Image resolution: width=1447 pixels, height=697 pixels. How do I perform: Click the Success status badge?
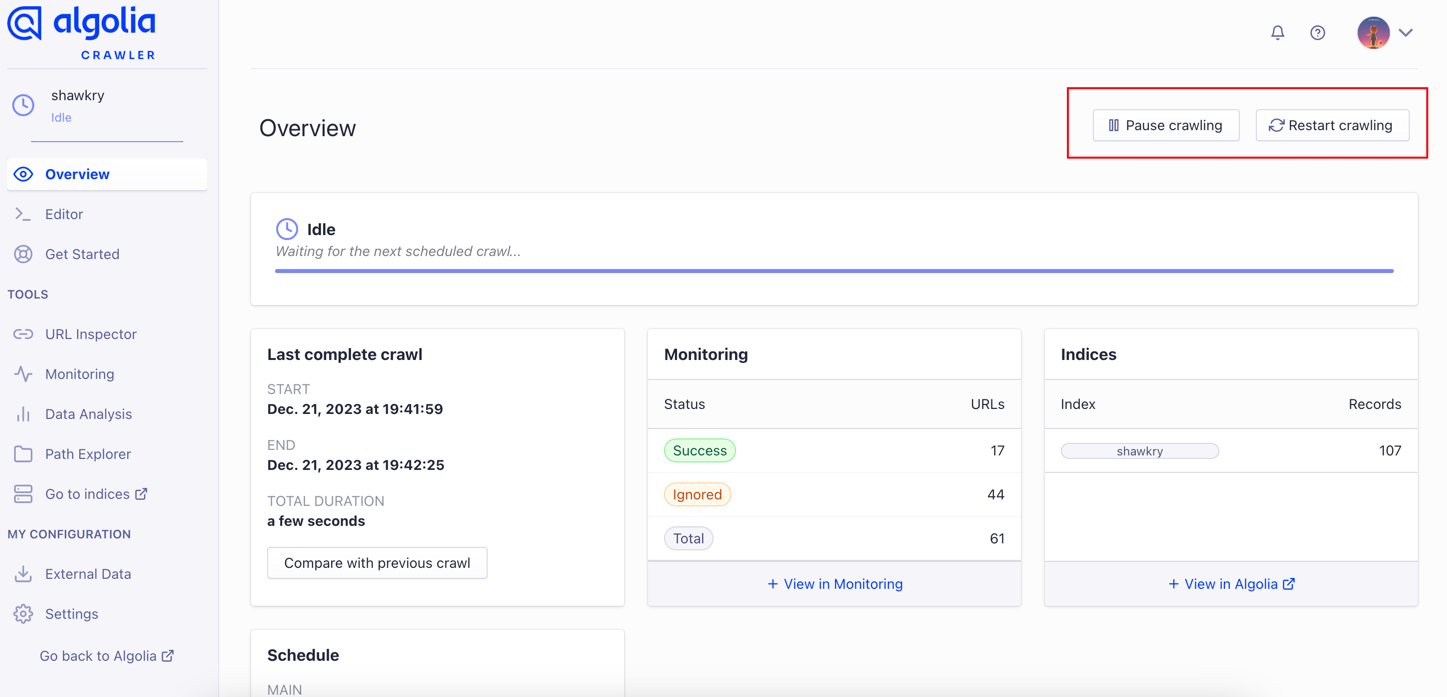[700, 451]
